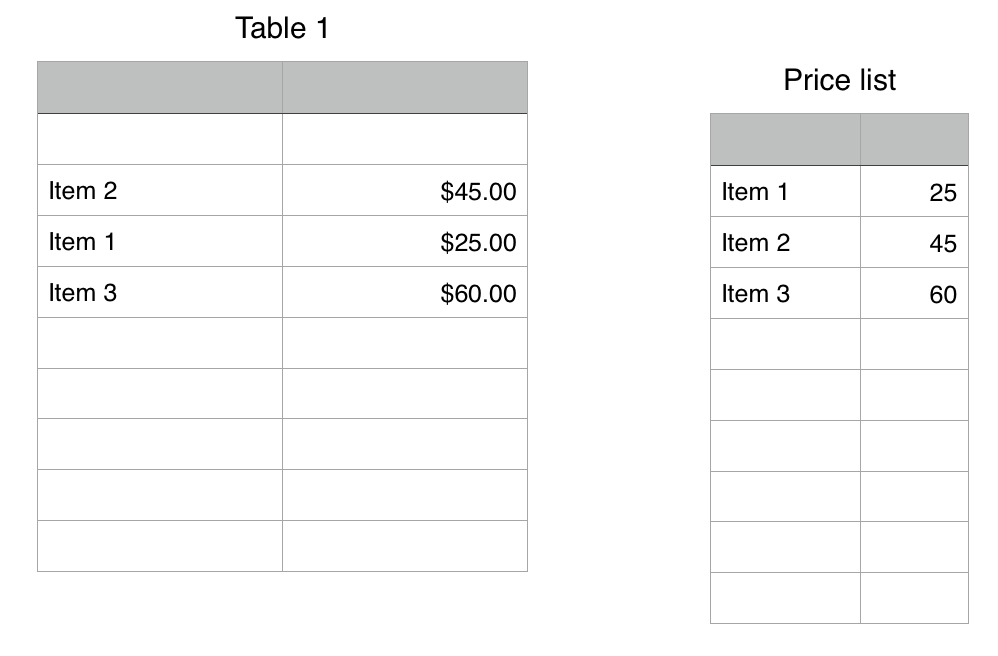Click the cell containing 25 in Price list
The height and width of the screenshot is (656, 998).
tap(914, 192)
